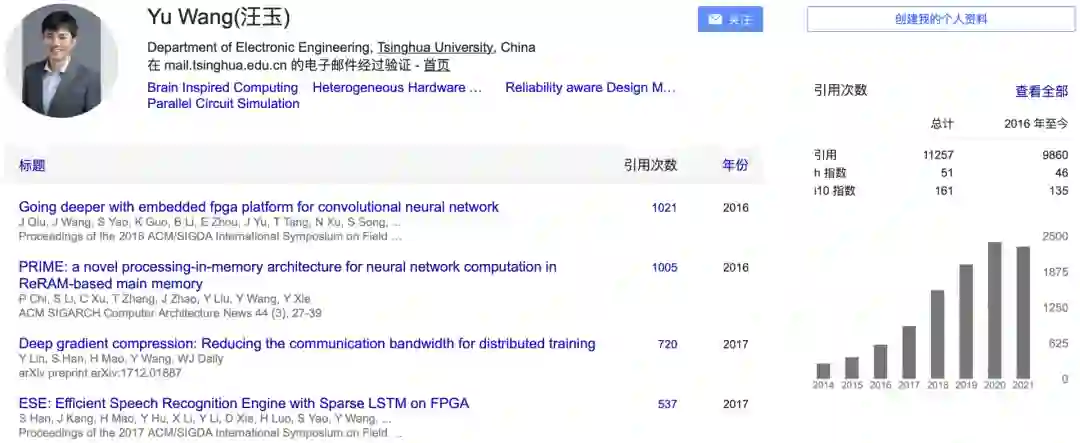Click the 2018 bar in citation chart

point(937,334)
